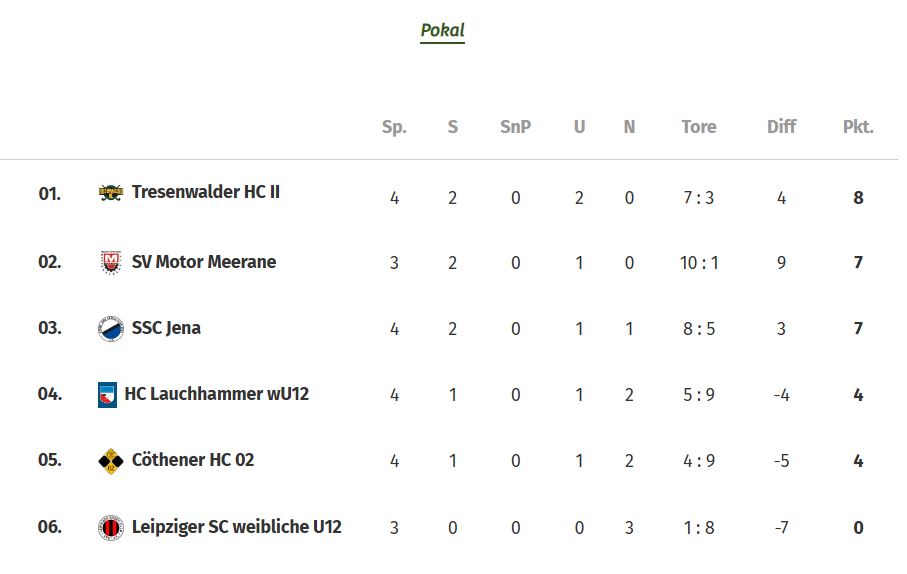907x574 pixels.
Task: Open the SV Motor Meerane team link
Action: click(x=204, y=262)
